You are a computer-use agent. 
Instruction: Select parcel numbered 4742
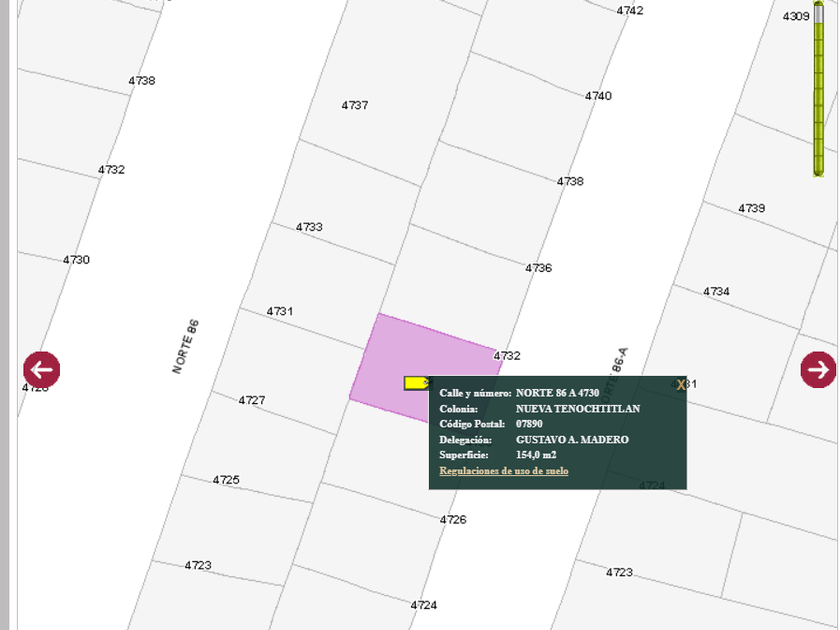[630, 10]
